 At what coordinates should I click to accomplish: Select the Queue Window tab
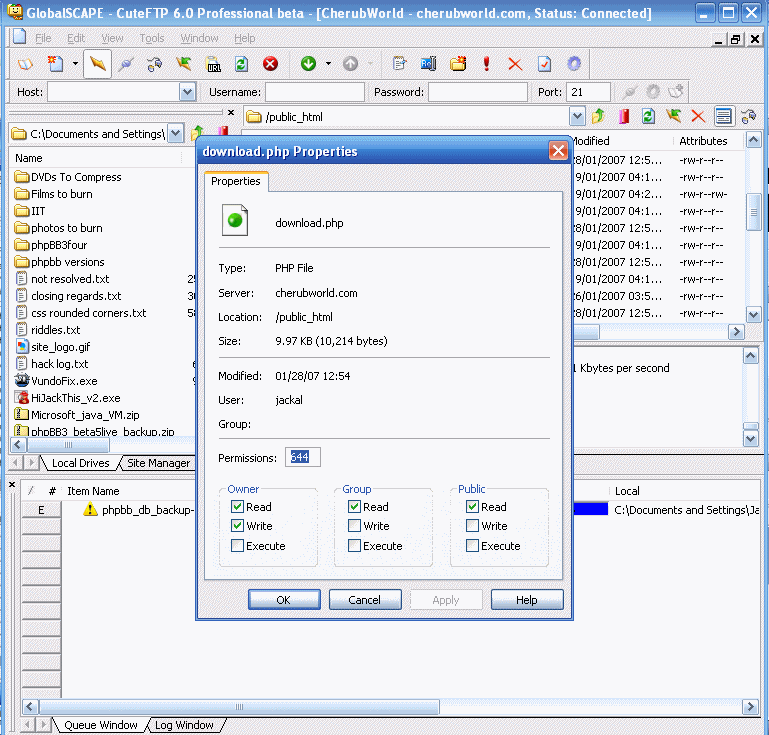[101, 725]
